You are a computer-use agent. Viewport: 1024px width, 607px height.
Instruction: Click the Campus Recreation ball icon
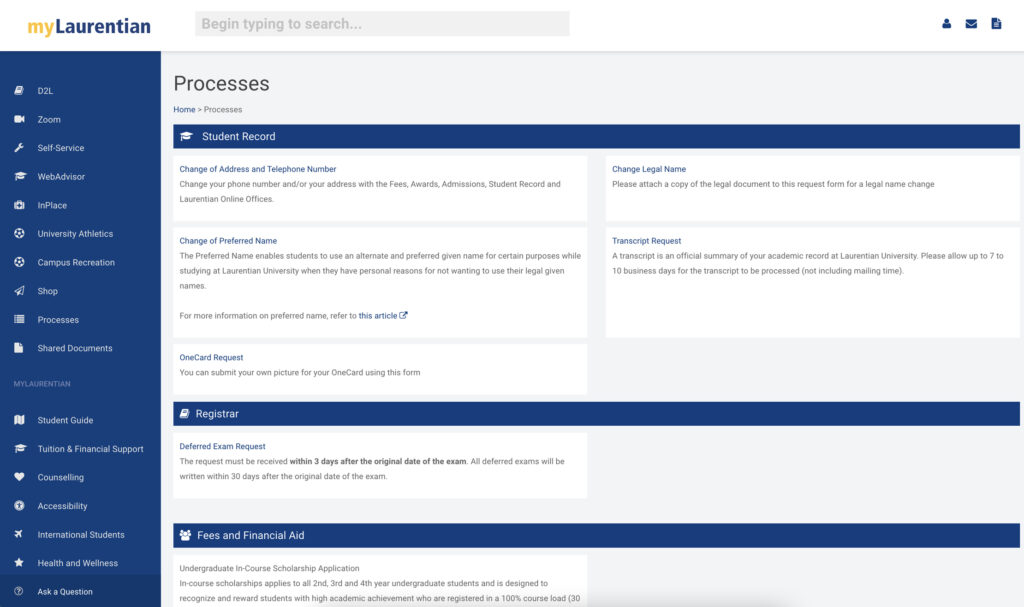click(x=19, y=262)
